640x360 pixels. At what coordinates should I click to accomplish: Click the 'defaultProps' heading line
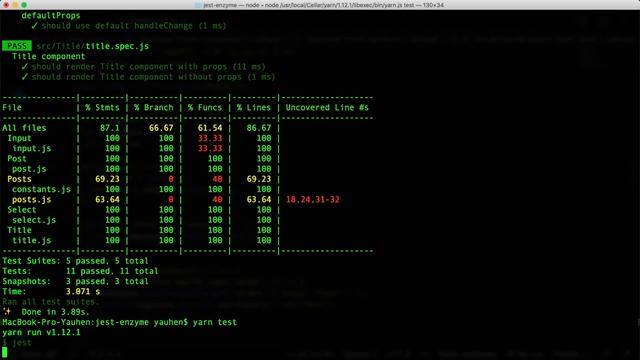click(51, 16)
